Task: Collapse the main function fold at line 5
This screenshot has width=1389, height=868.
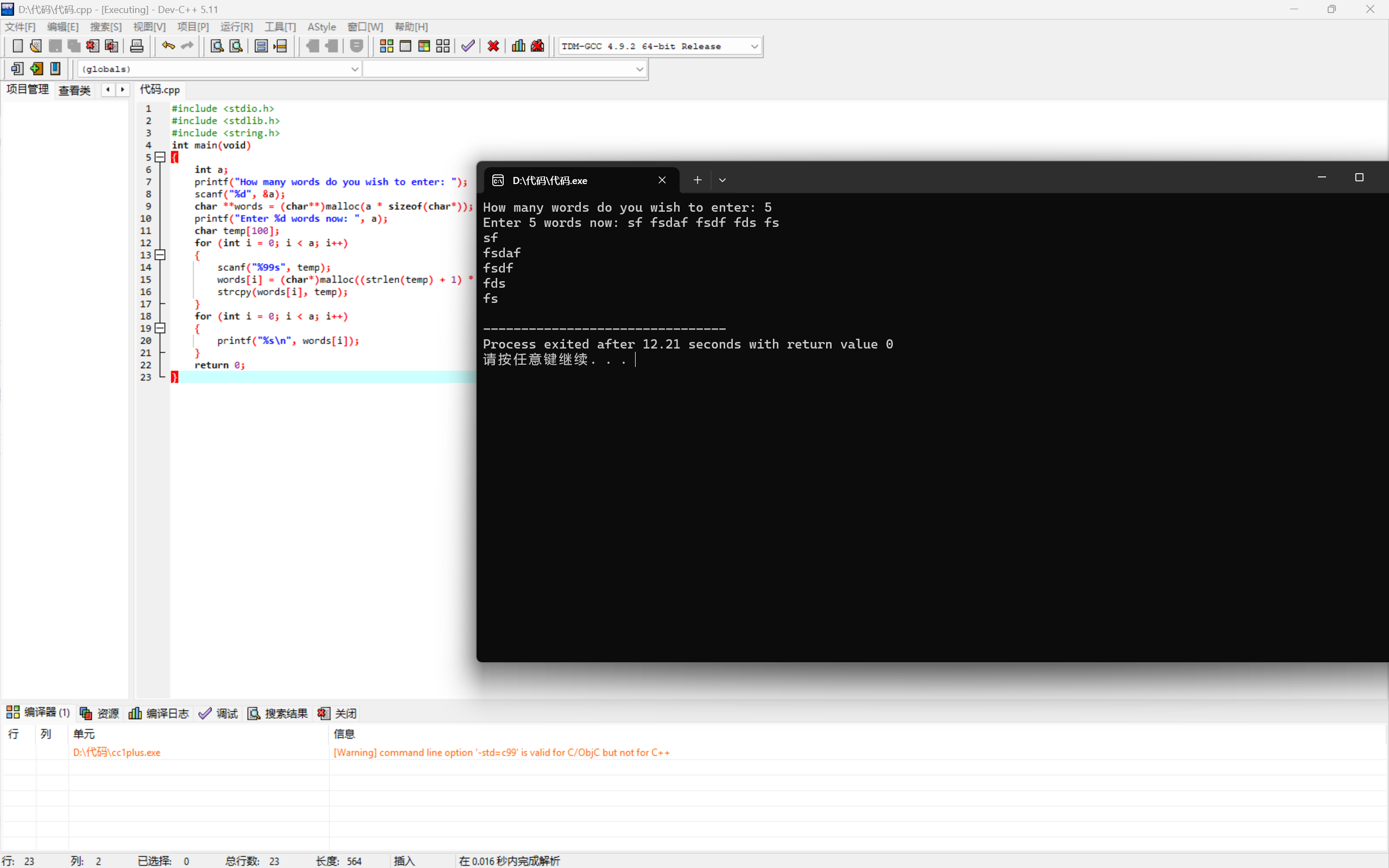Action: coord(160,157)
